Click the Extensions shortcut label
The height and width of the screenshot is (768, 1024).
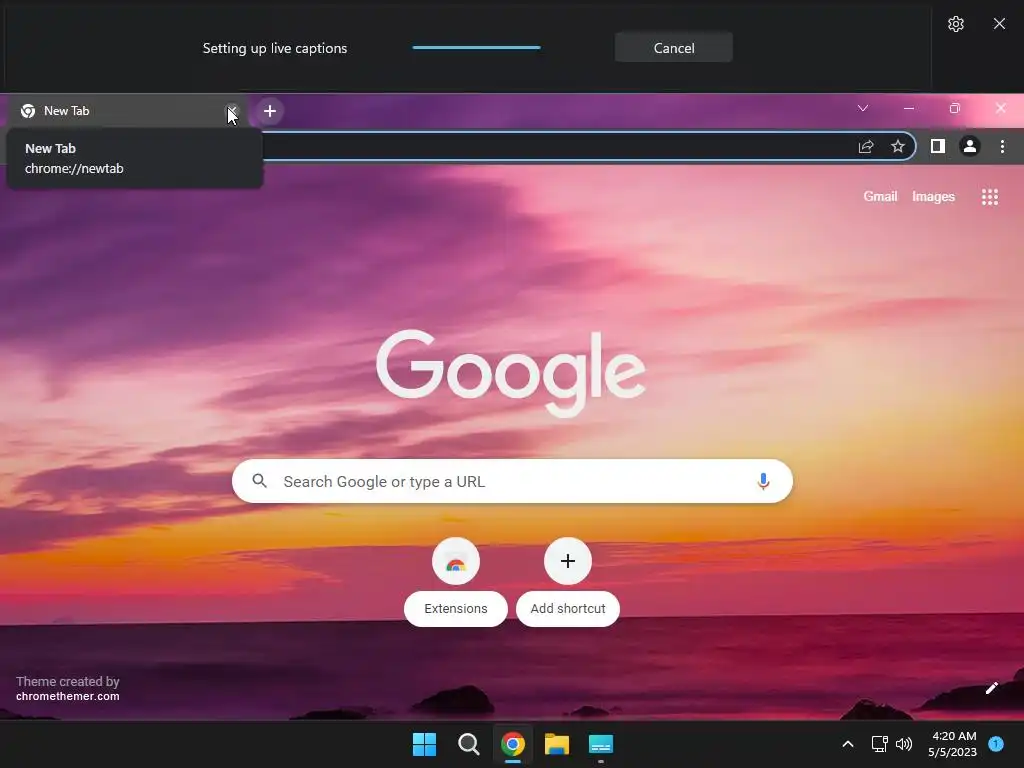456,609
